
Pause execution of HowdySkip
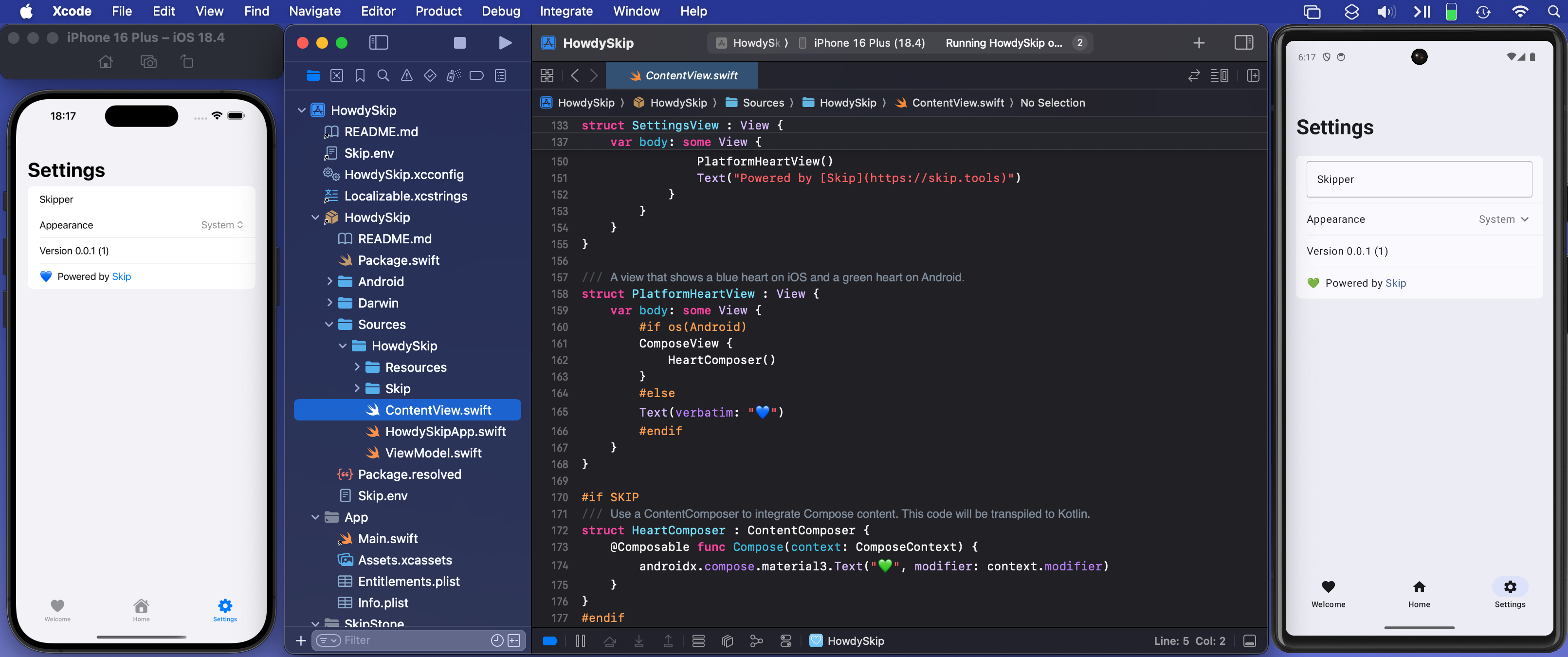(580, 640)
